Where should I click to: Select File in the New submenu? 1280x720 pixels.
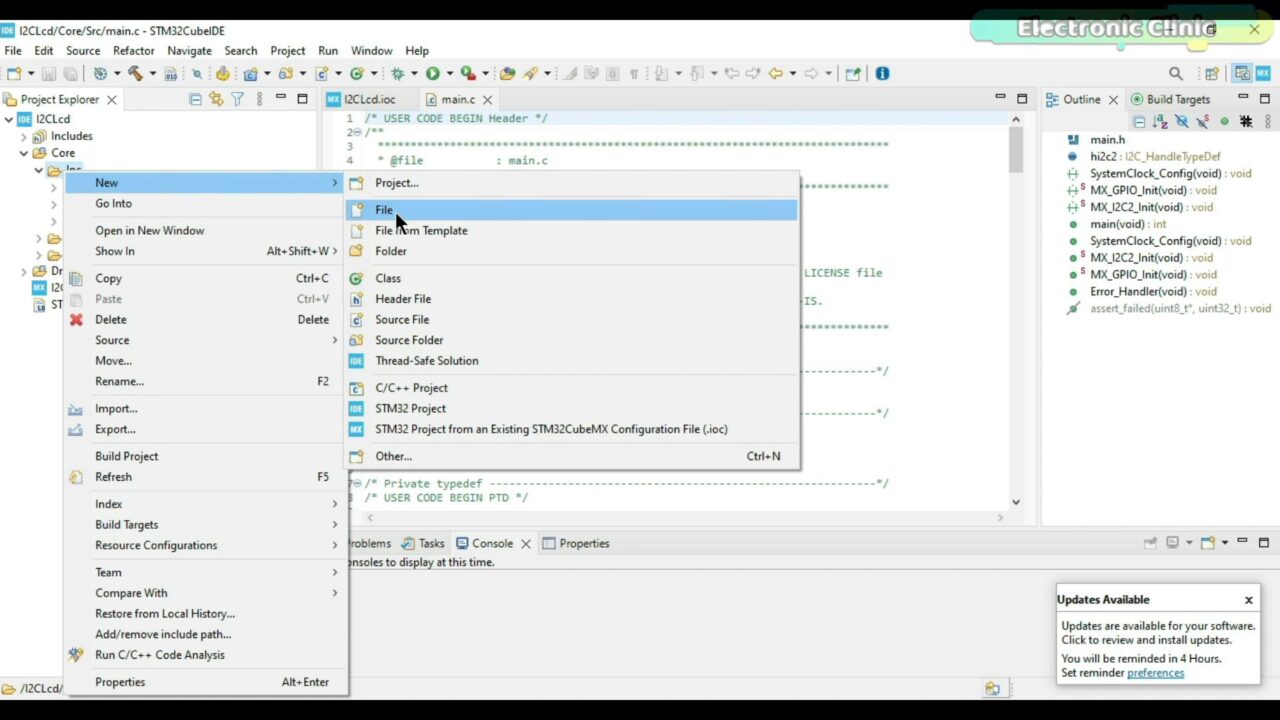[x=572, y=210]
